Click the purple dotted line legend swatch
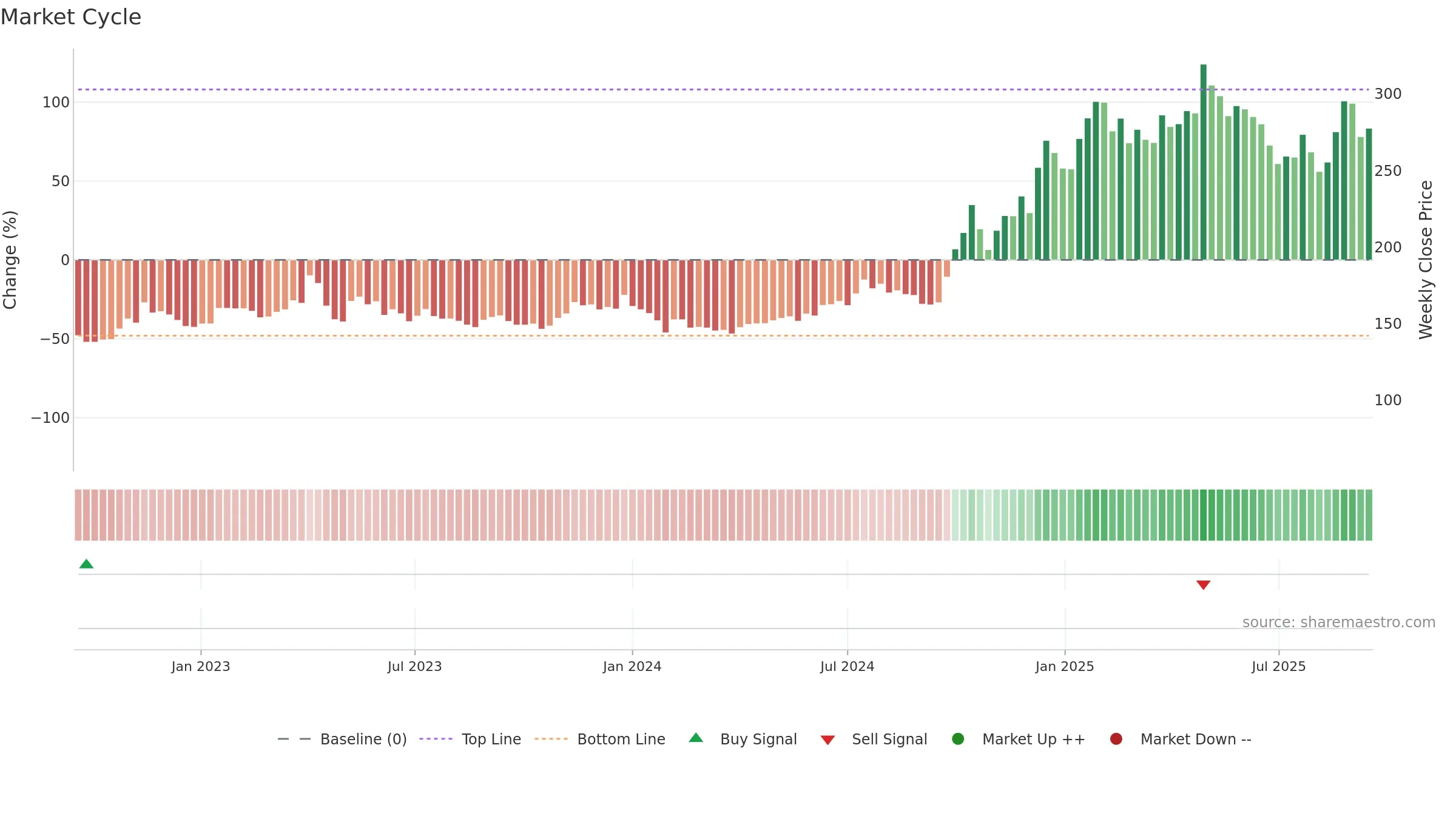This screenshot has width=1456, height=819. [436, 739]
